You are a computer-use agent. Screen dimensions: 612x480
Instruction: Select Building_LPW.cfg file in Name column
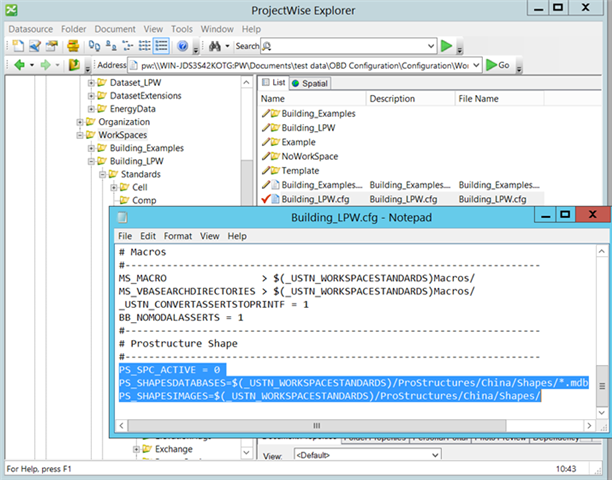315,199
